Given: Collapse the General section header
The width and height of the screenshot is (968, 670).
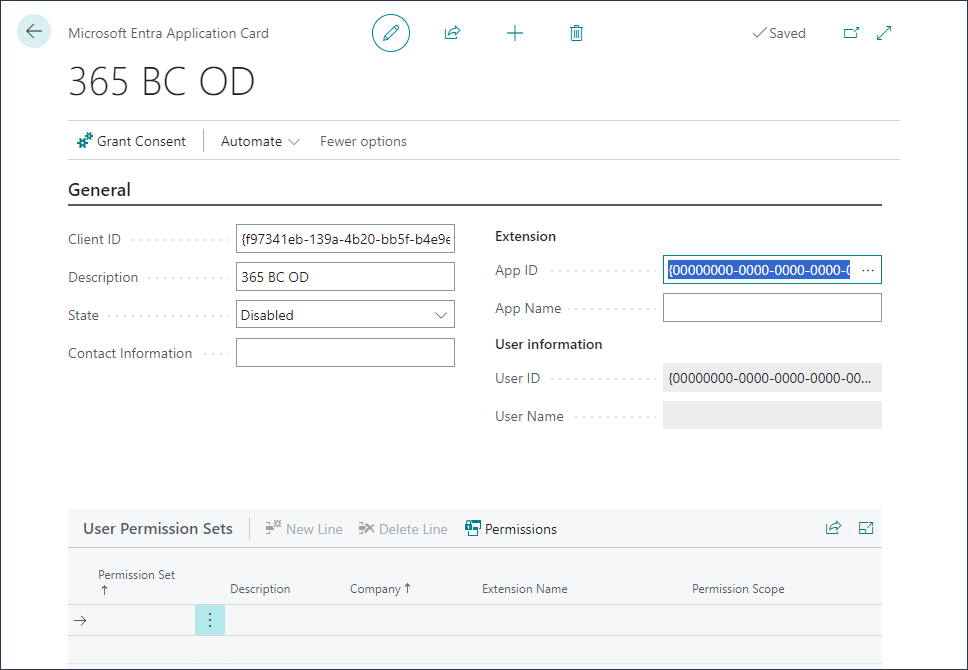Looking at the screenshot, I should coord(99,190).
